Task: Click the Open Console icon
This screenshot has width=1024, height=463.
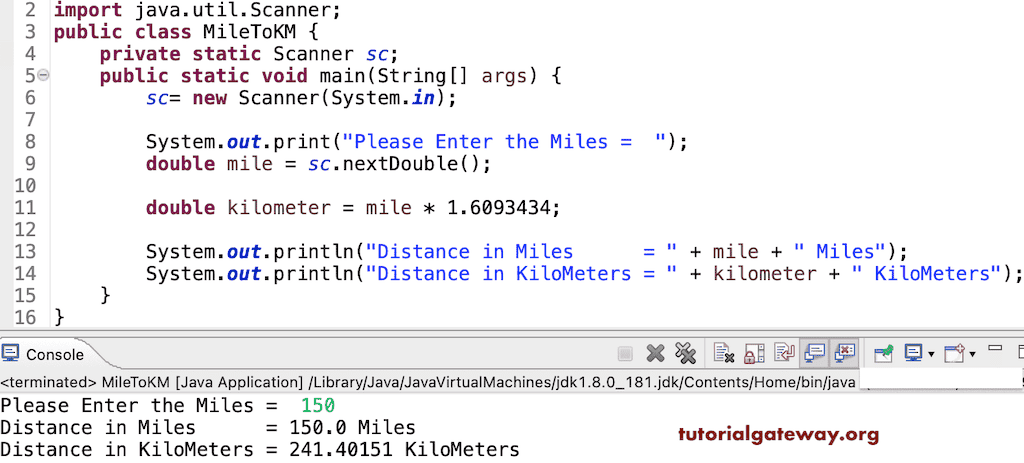Action: [953, 353]
